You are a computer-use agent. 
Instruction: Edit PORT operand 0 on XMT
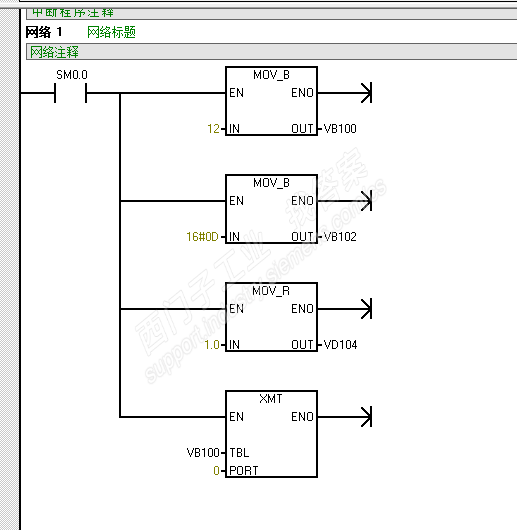click(x=216, y=471)
